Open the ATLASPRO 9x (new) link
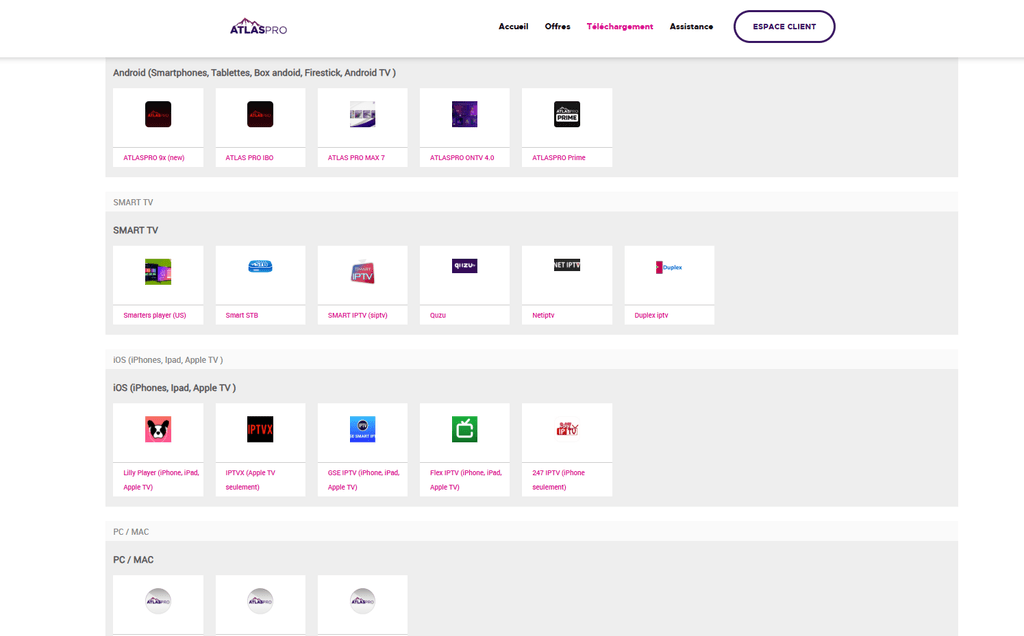The width and height of the screenshot is (1024, 636). point(154,157)
